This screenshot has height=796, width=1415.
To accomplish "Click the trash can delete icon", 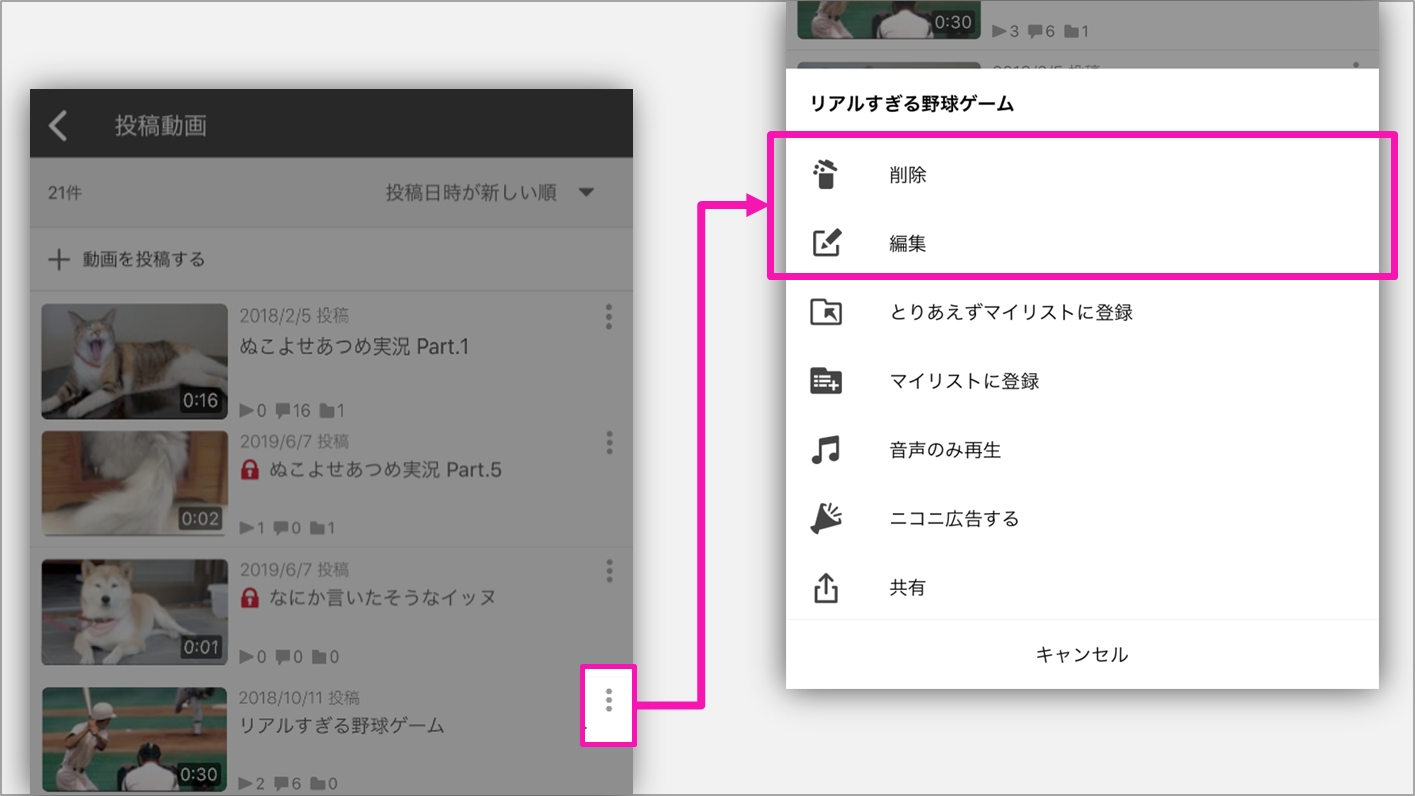I will (825, 175).
